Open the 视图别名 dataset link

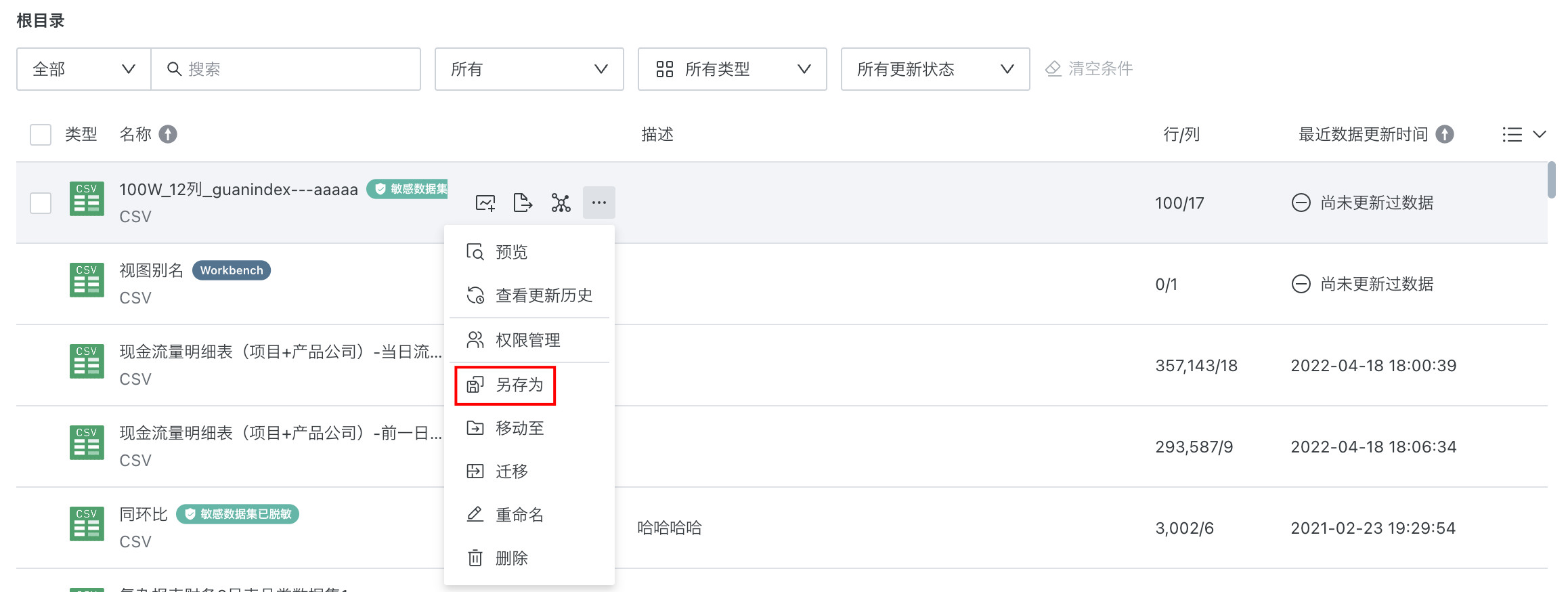click(x=152, y=270)
